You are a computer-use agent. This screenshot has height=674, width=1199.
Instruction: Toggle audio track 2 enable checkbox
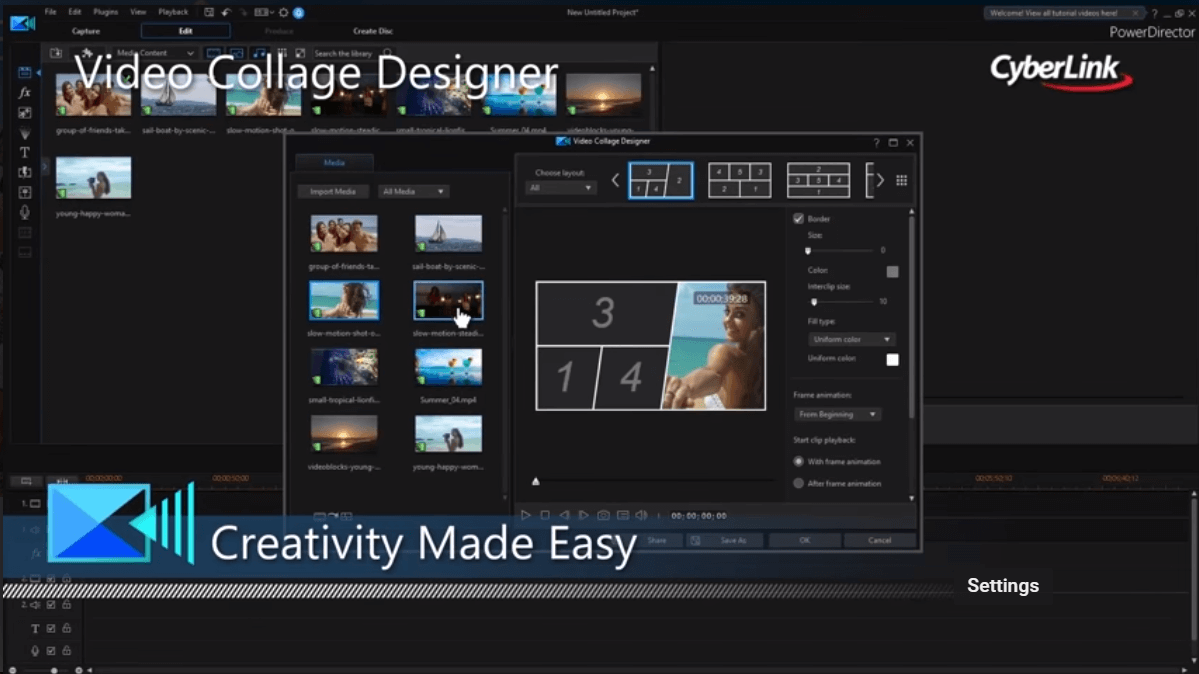[x=51, y=605]
